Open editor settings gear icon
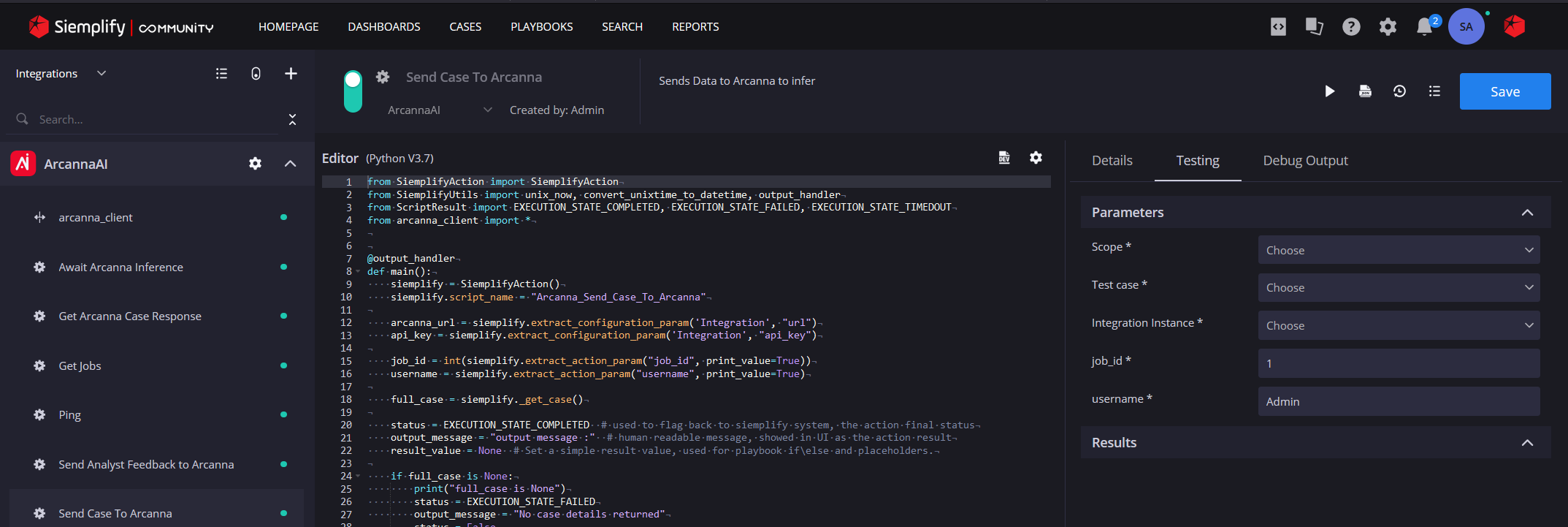The height and width of the screenshot is (527, 1568). tap(1036, 158)
